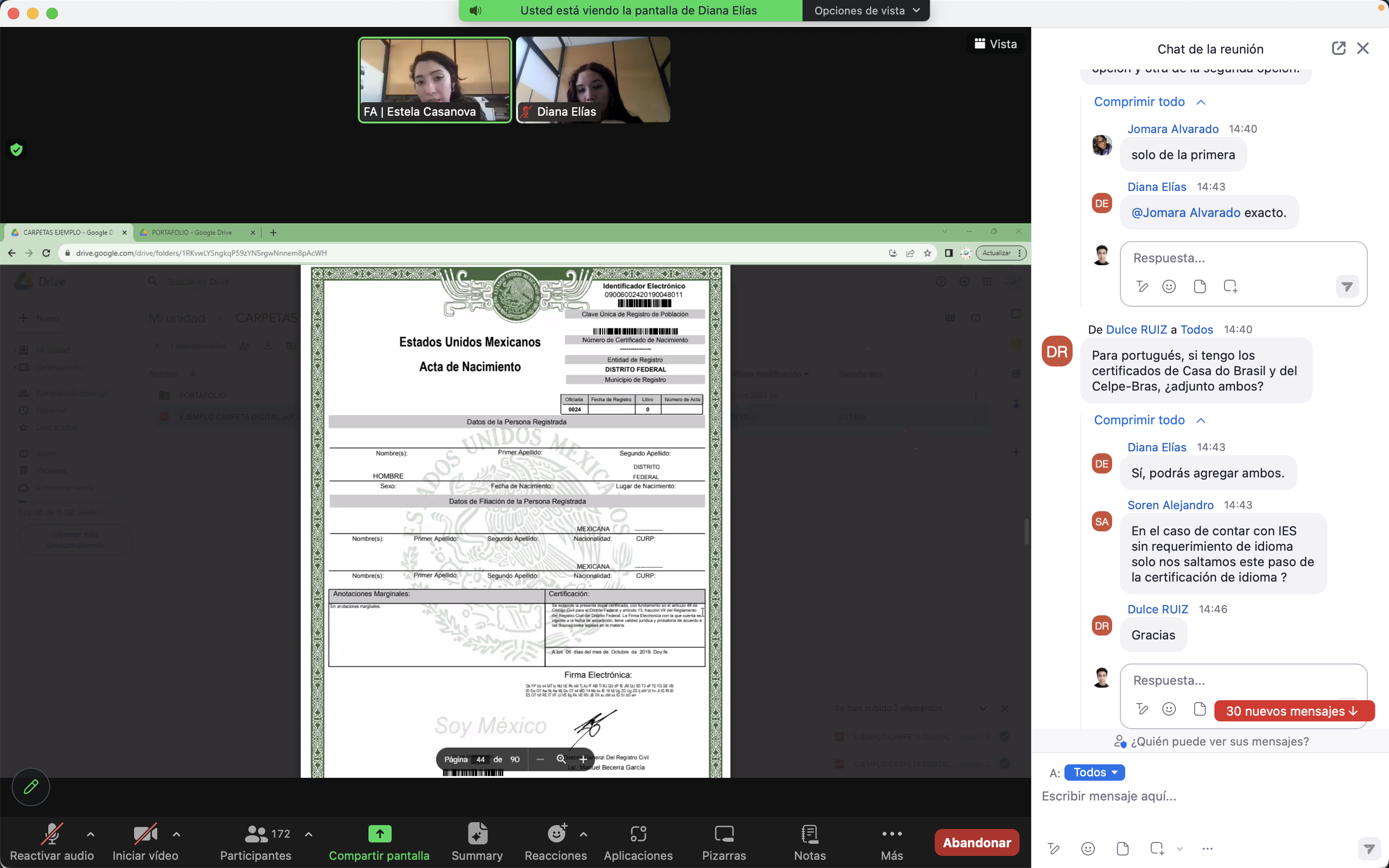Image resolution: width=1389 pixels, height=868 pixels.
Task: Click the green encryption shield icon
Action: (17, 150)
